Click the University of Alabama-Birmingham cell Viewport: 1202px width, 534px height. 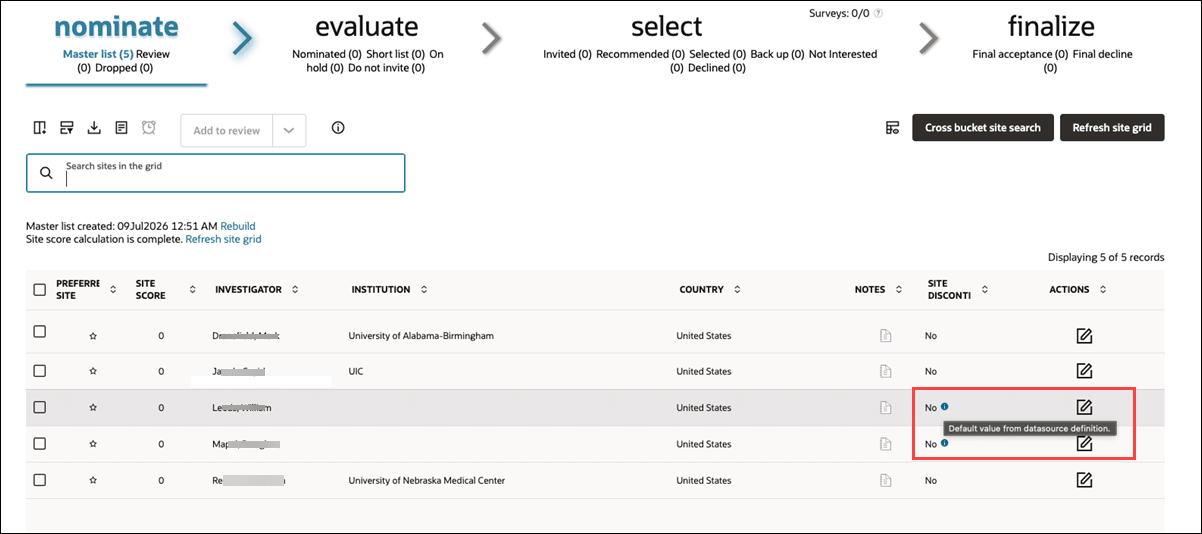(421, 336)
